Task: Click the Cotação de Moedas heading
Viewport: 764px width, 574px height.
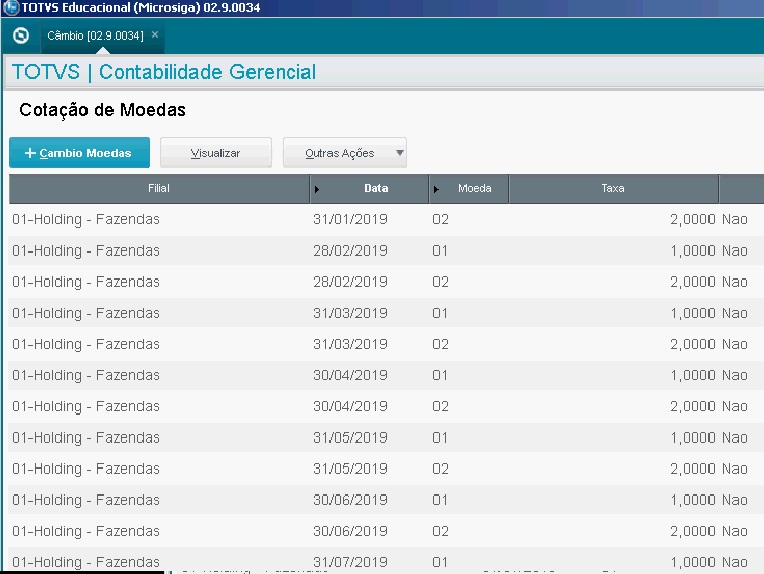Action: [102, 110]
